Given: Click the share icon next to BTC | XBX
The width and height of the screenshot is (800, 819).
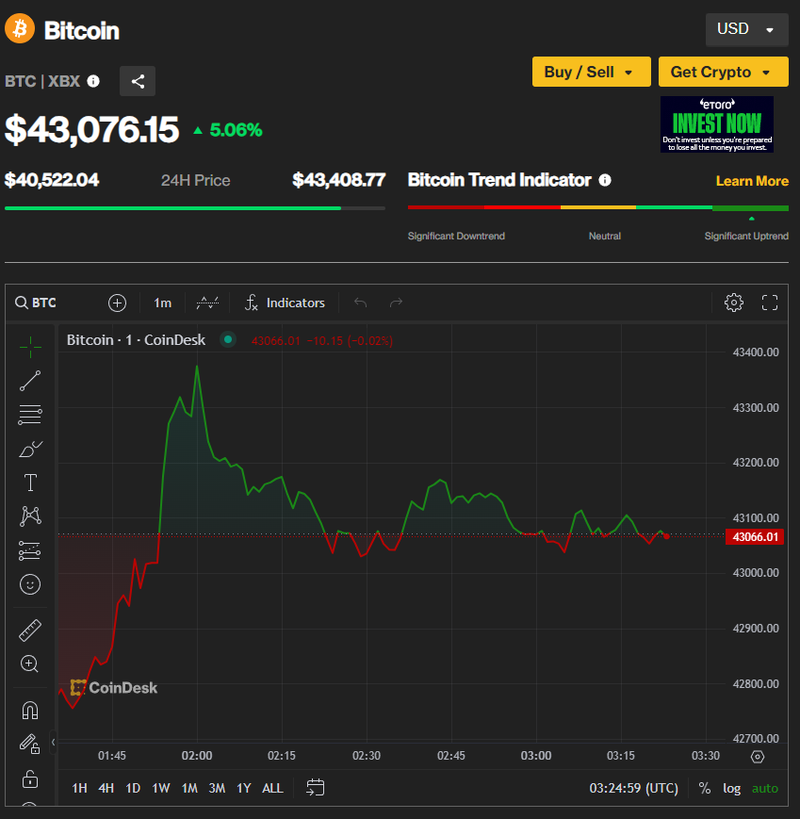Looking at the screenshot, I should click(138, 82).
